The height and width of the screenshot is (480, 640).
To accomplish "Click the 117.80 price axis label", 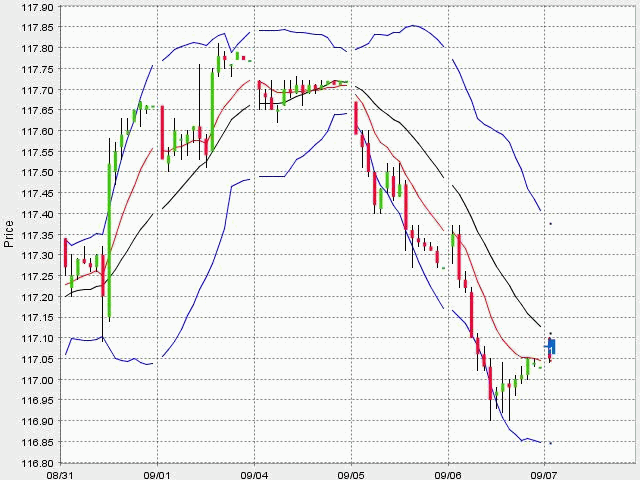I will point(37,48).
